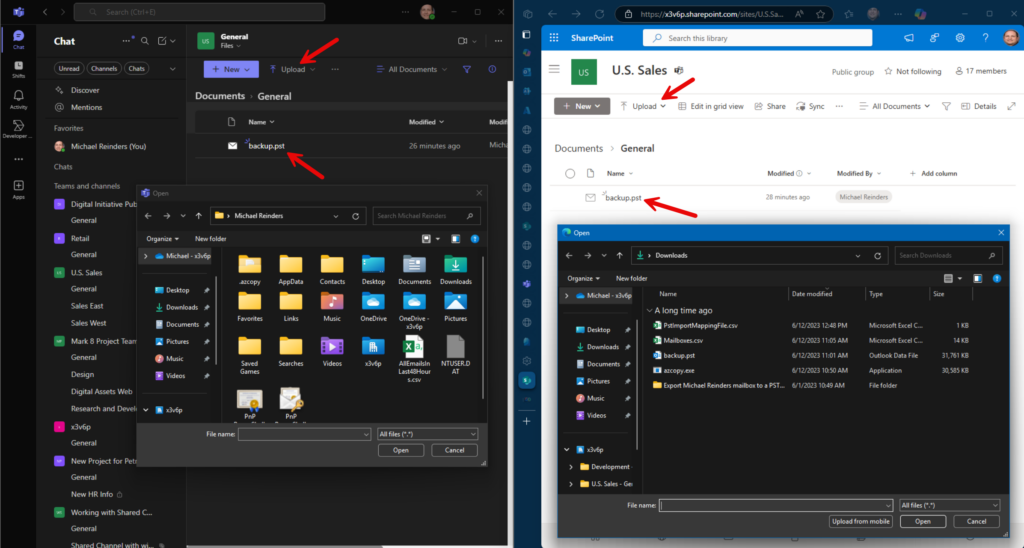
Task: Open the OneDrive folder in Teams Open dialog
Action: 373,307
